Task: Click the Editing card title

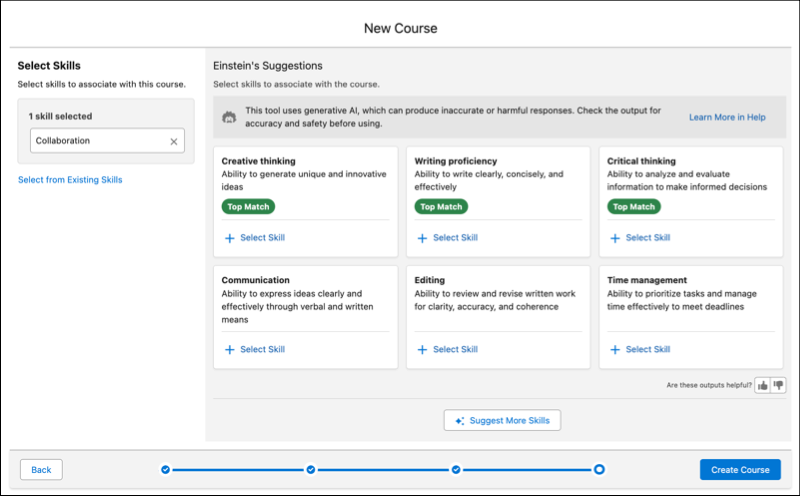Action: click(430, 280)
